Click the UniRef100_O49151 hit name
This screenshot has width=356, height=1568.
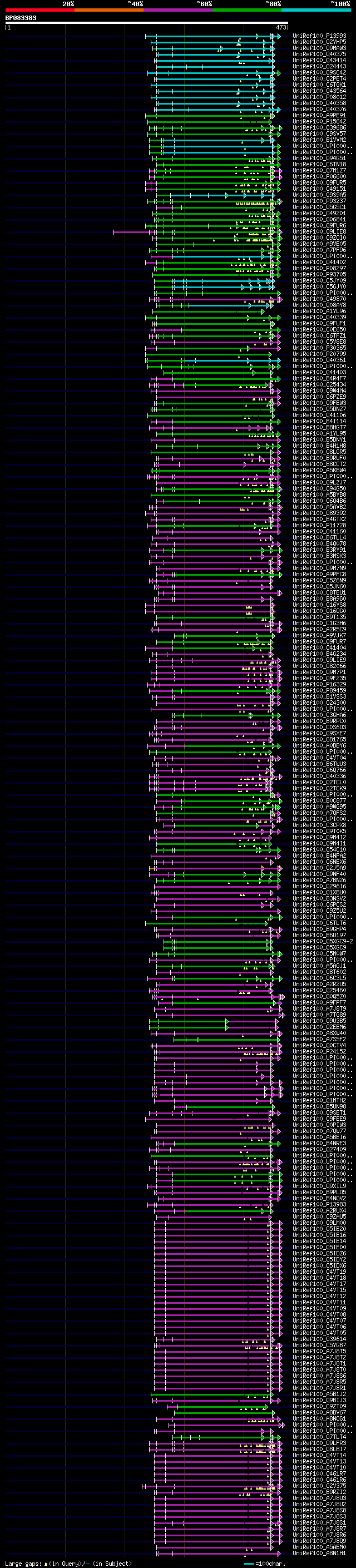click(319, 189)
